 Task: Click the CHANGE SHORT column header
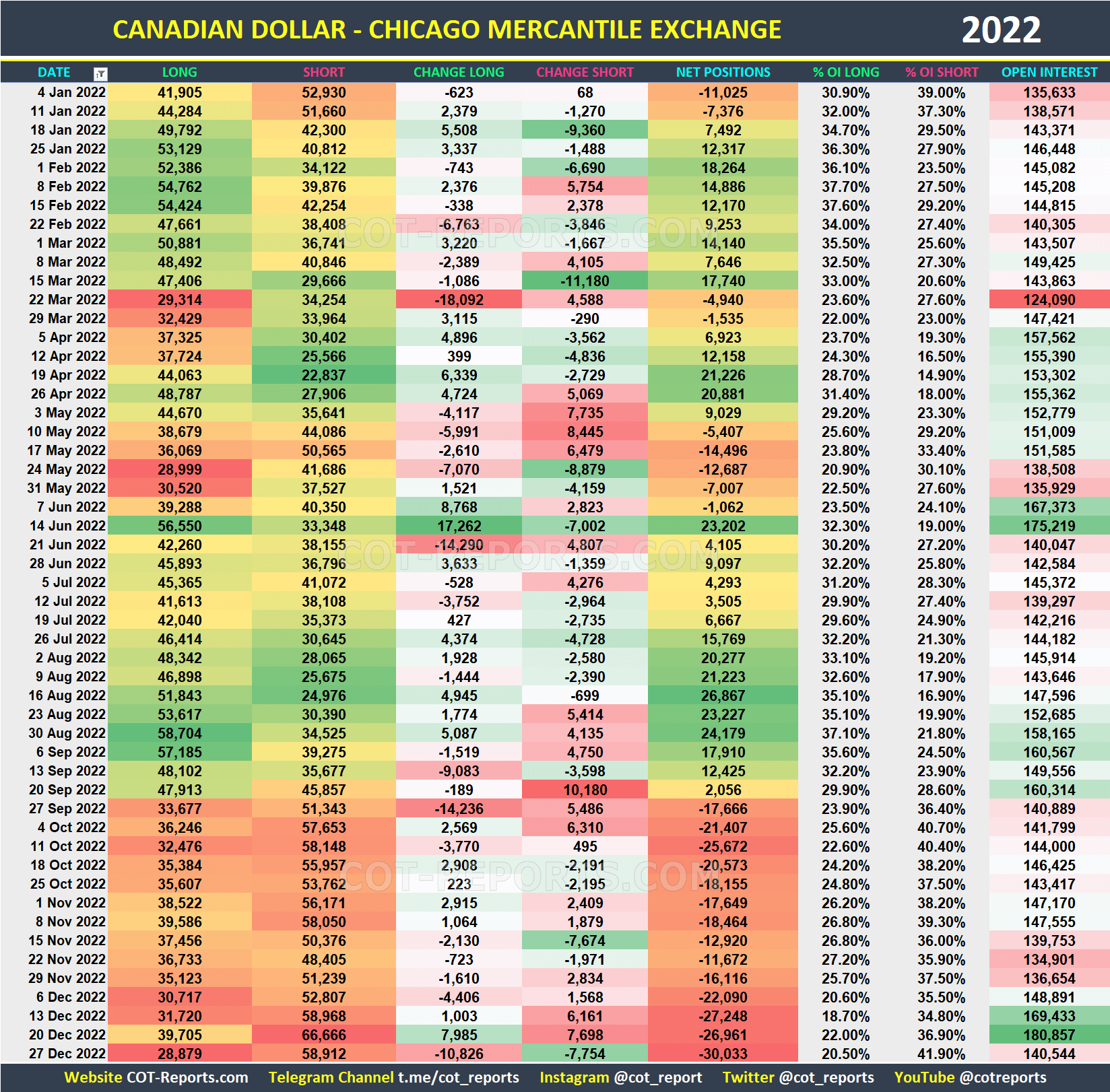point(585,73)
